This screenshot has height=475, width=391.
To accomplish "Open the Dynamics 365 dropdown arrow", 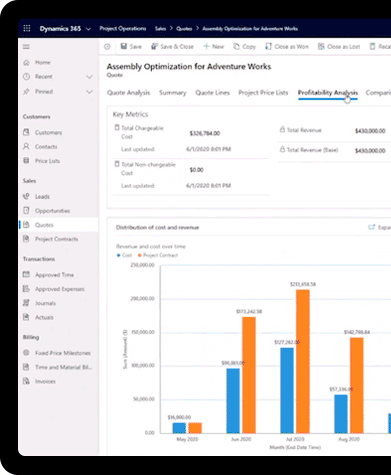I will coord(88,29).
